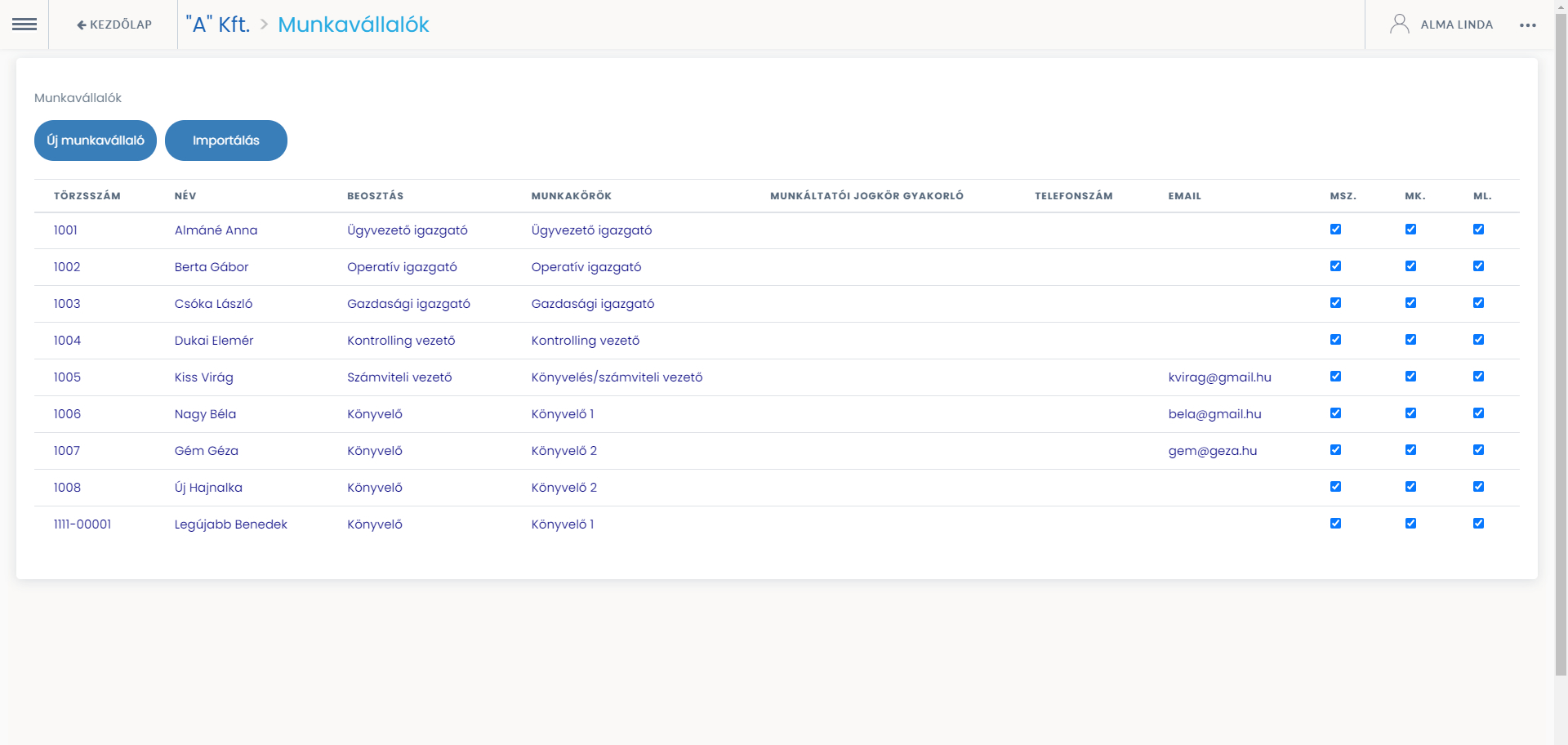Open the hamburger menu icon
The image size is (1568, 745).
24,25
